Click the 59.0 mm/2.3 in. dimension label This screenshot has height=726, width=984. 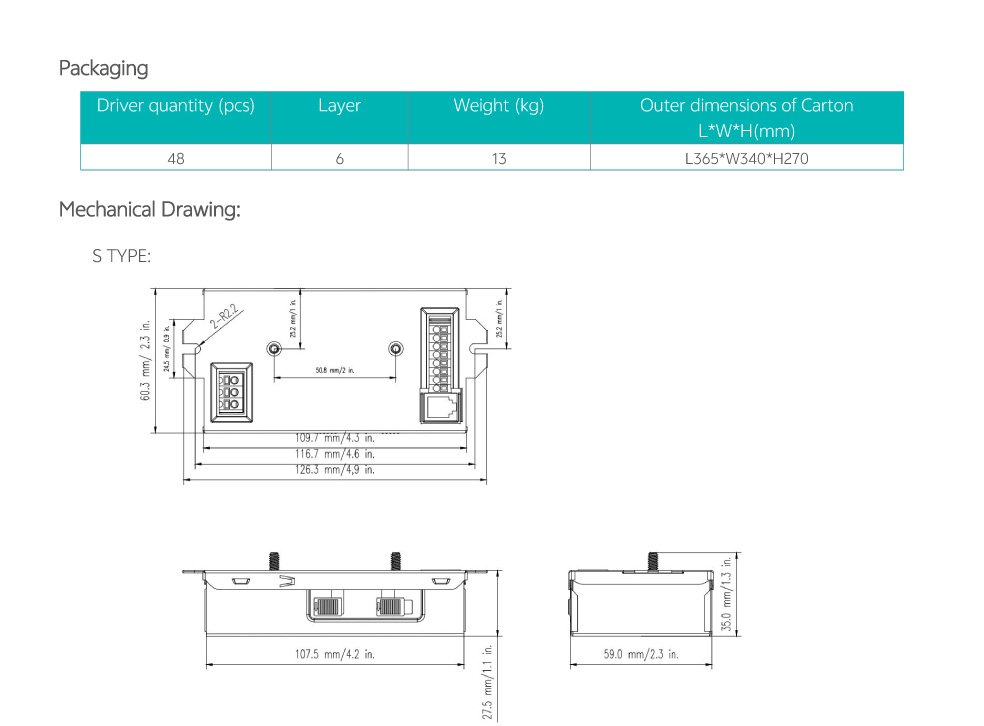(640, 655)
